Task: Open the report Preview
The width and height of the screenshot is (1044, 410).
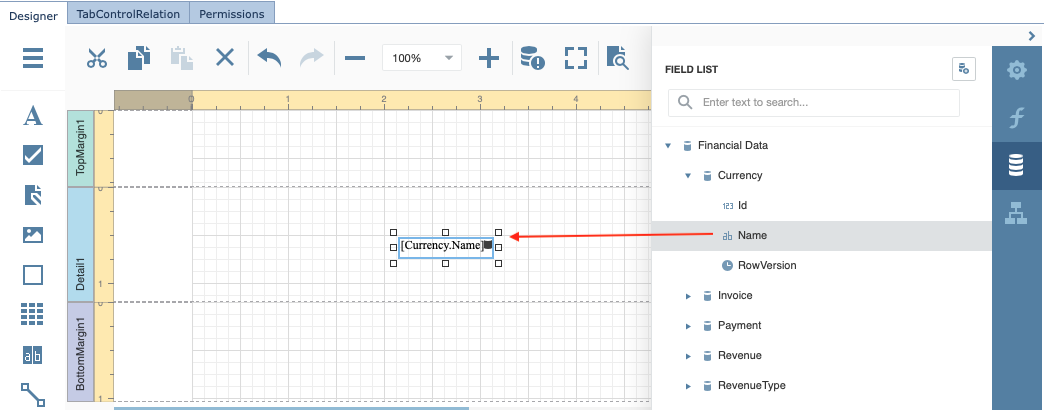Action: [617, 58]
